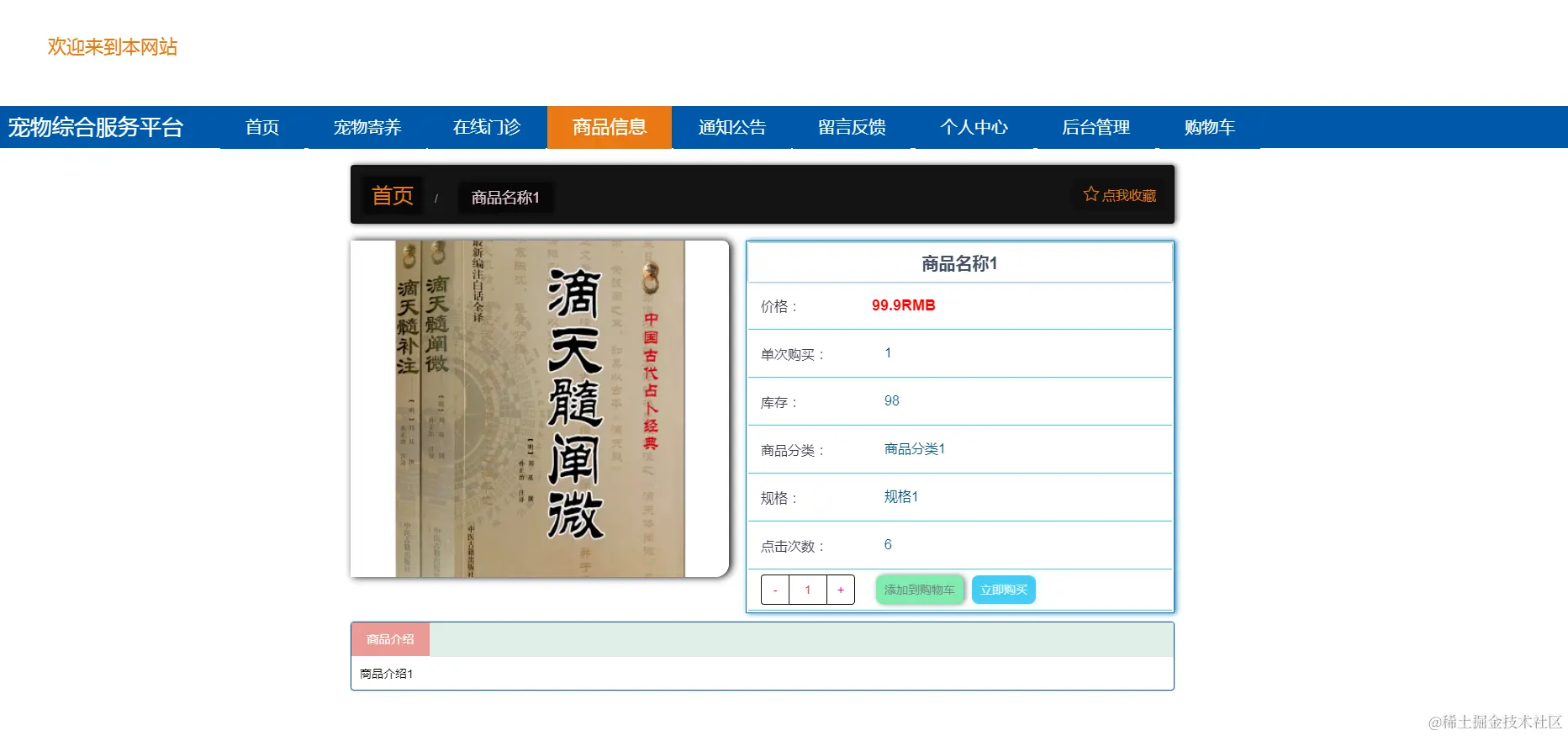The width and height of the screenshot is (1568, 736).
Task: Go to 宠物寄养 page
Action: pos(367,127)
